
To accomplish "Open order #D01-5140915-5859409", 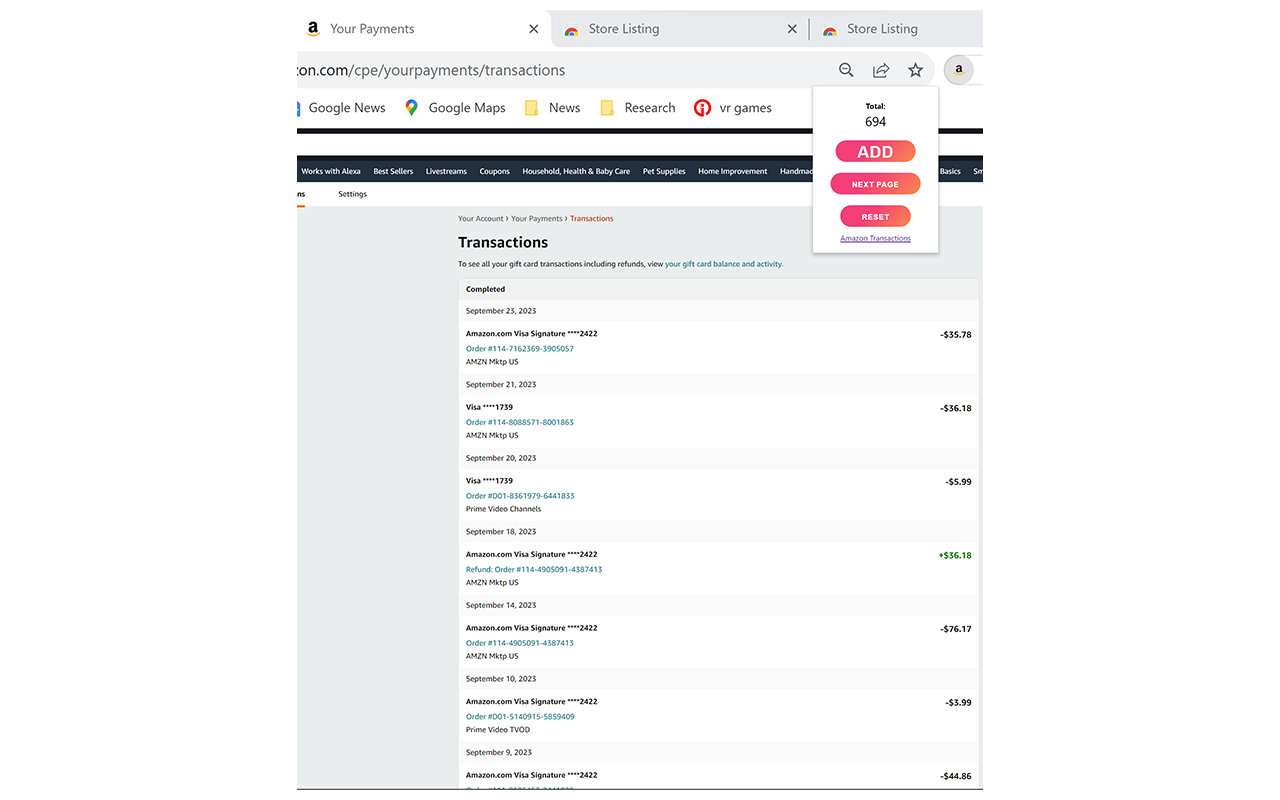I will tap(520, 716).
